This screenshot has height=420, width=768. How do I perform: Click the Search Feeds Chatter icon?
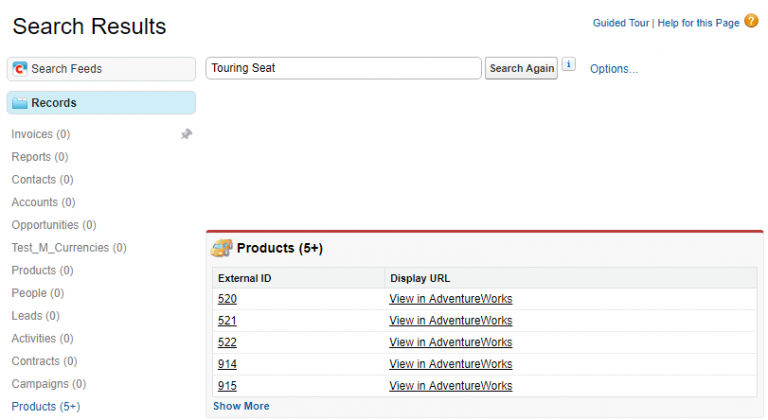[x=19, y=69]
